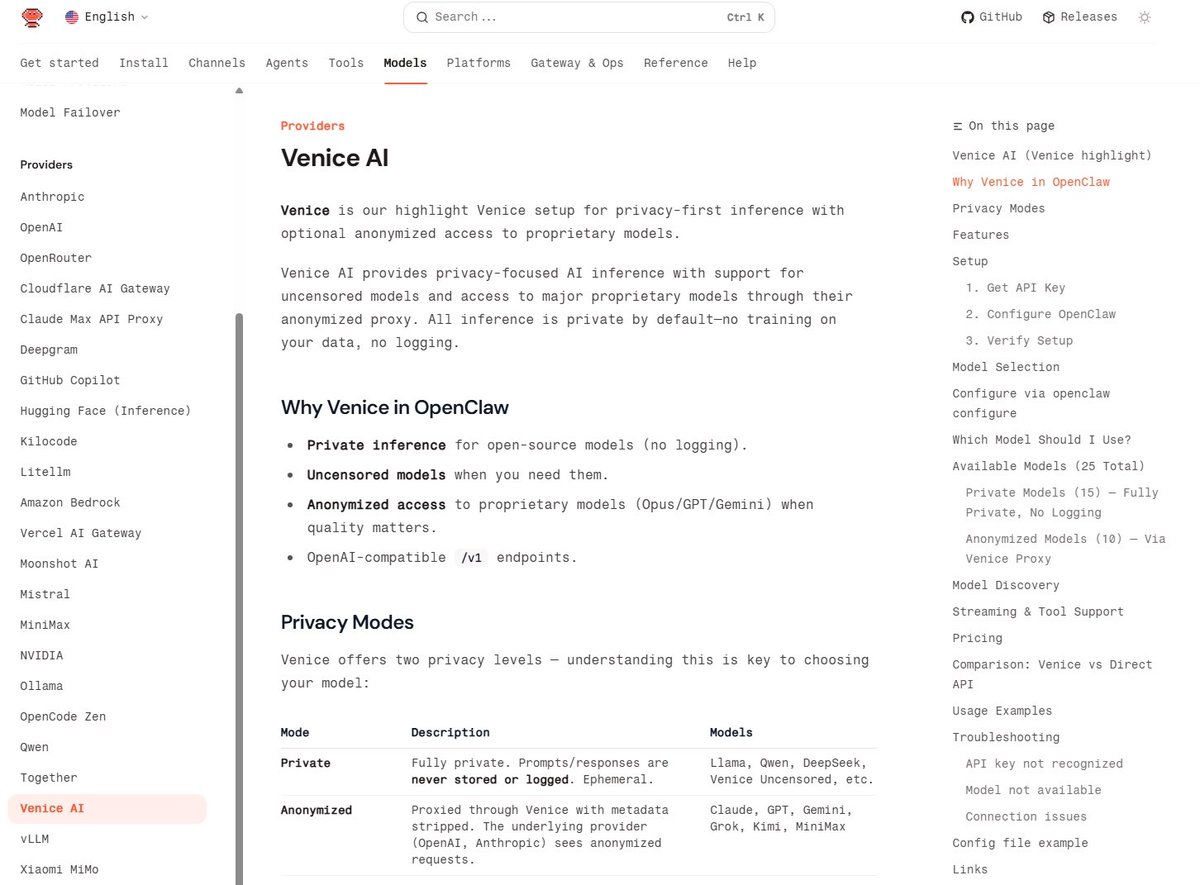Jump to Model Selection in outline
Viewport: 1200px width, 885px height.
click(1005, 367)
